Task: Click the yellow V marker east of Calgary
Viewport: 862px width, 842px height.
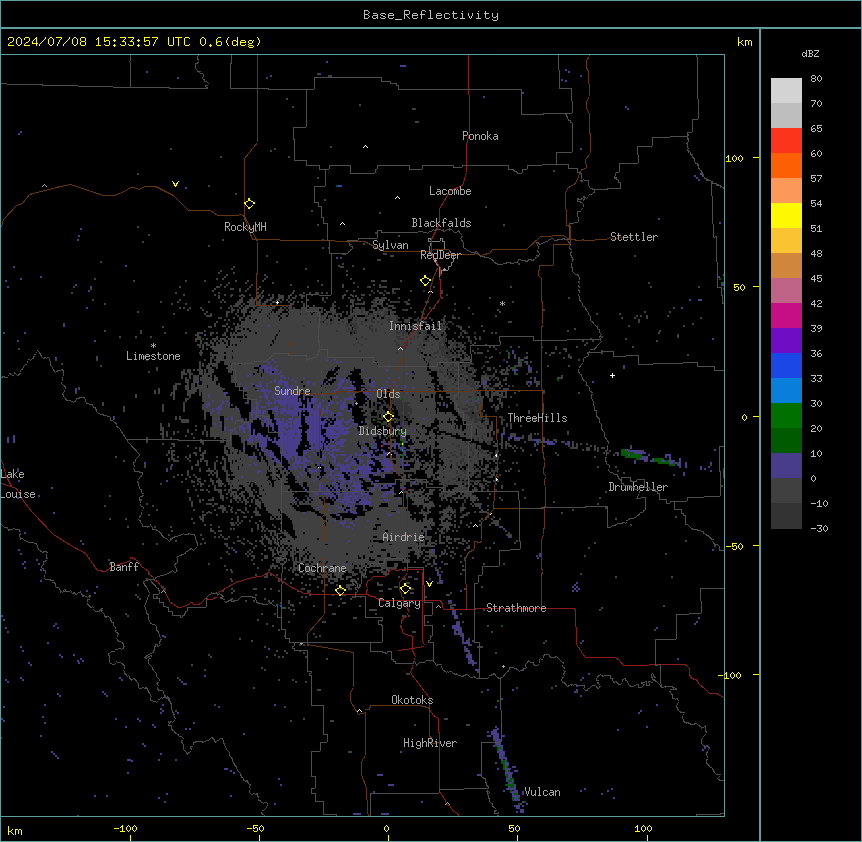Action: [429, 584]
